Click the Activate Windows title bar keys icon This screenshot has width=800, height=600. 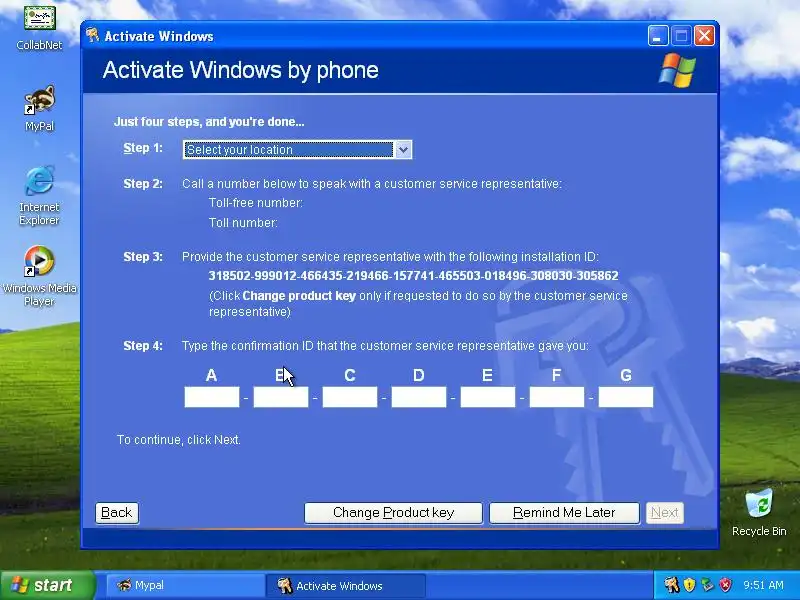92,35
